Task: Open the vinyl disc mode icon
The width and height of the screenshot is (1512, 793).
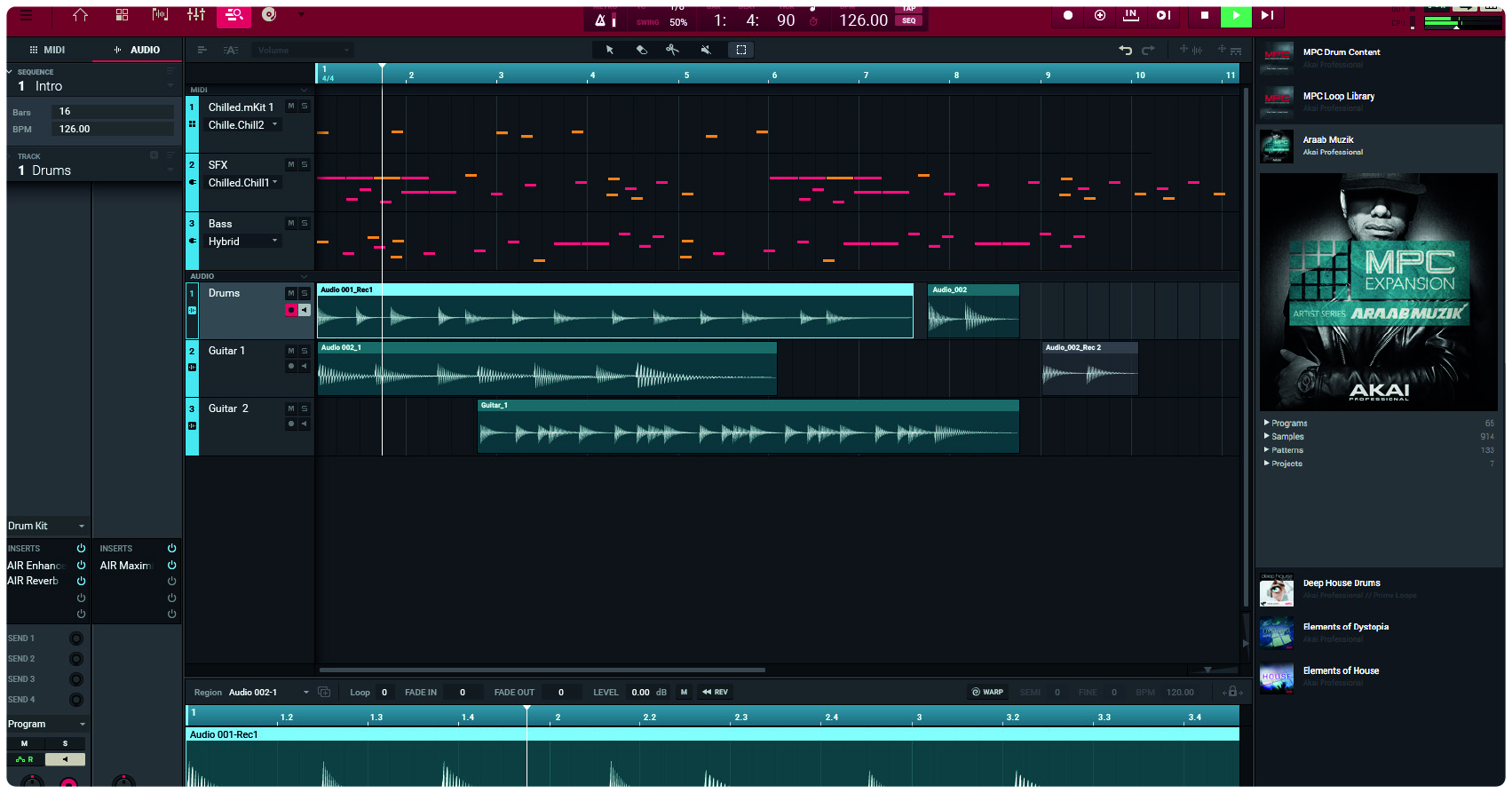Action: pos(269,14)
